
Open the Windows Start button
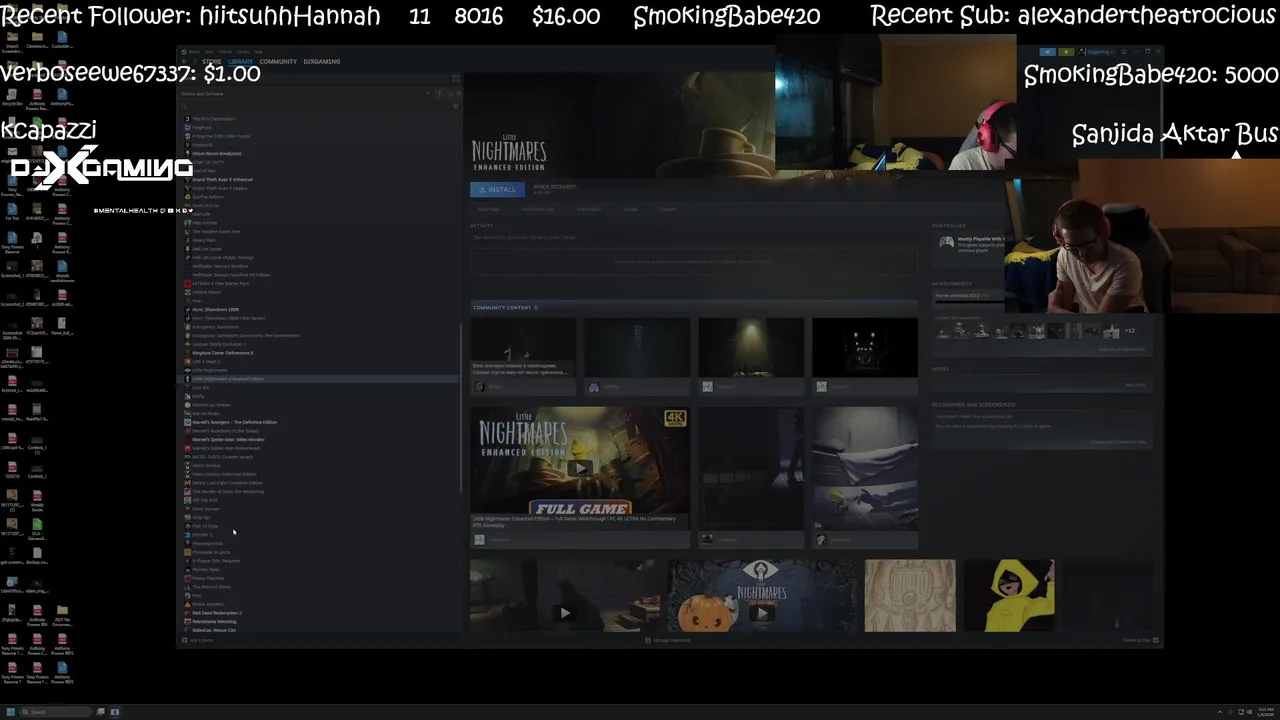click(11, 712)
